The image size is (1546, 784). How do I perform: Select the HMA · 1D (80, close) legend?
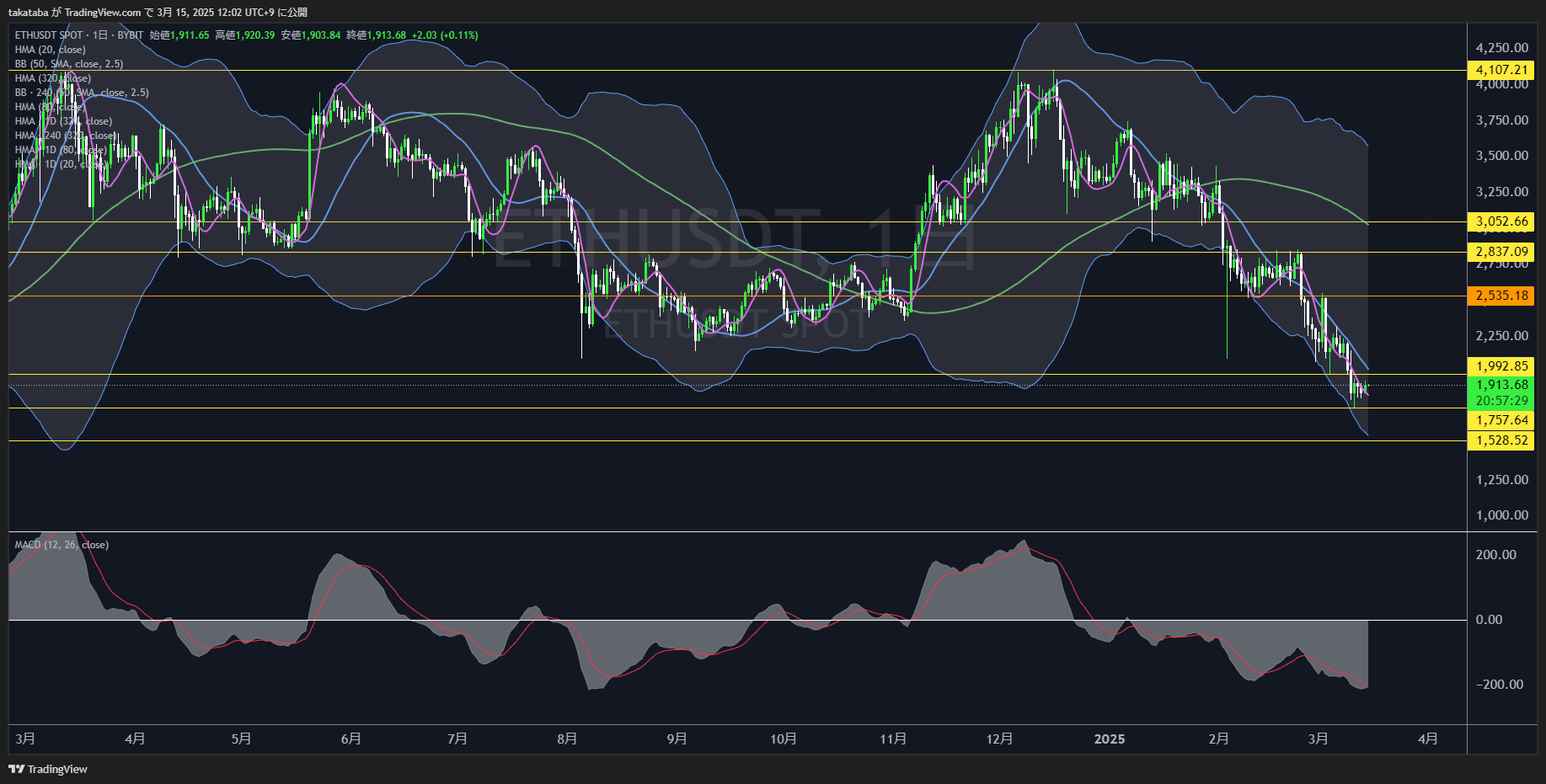tap(61, 150)
